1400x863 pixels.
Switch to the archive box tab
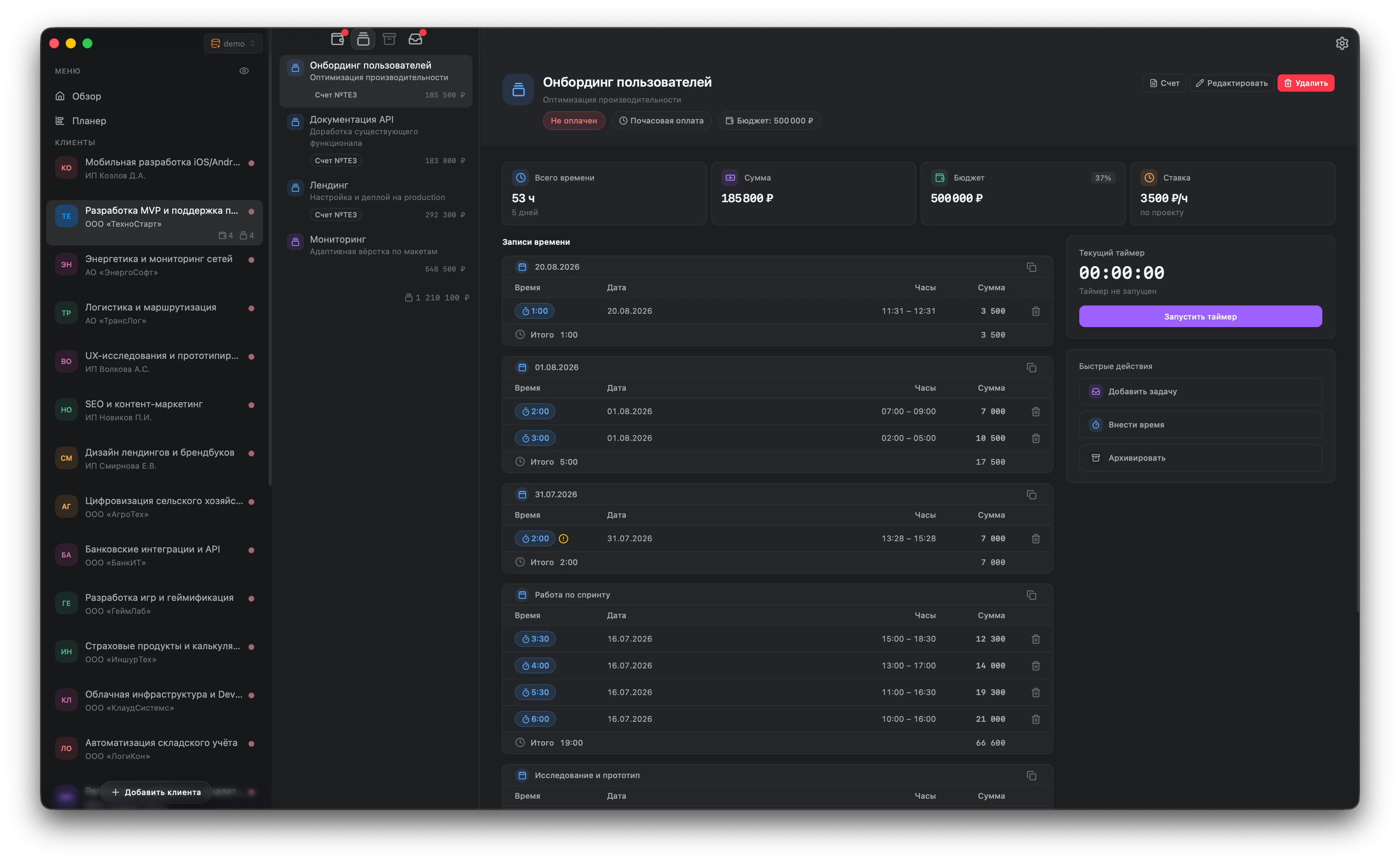click(x=389, y=39)
